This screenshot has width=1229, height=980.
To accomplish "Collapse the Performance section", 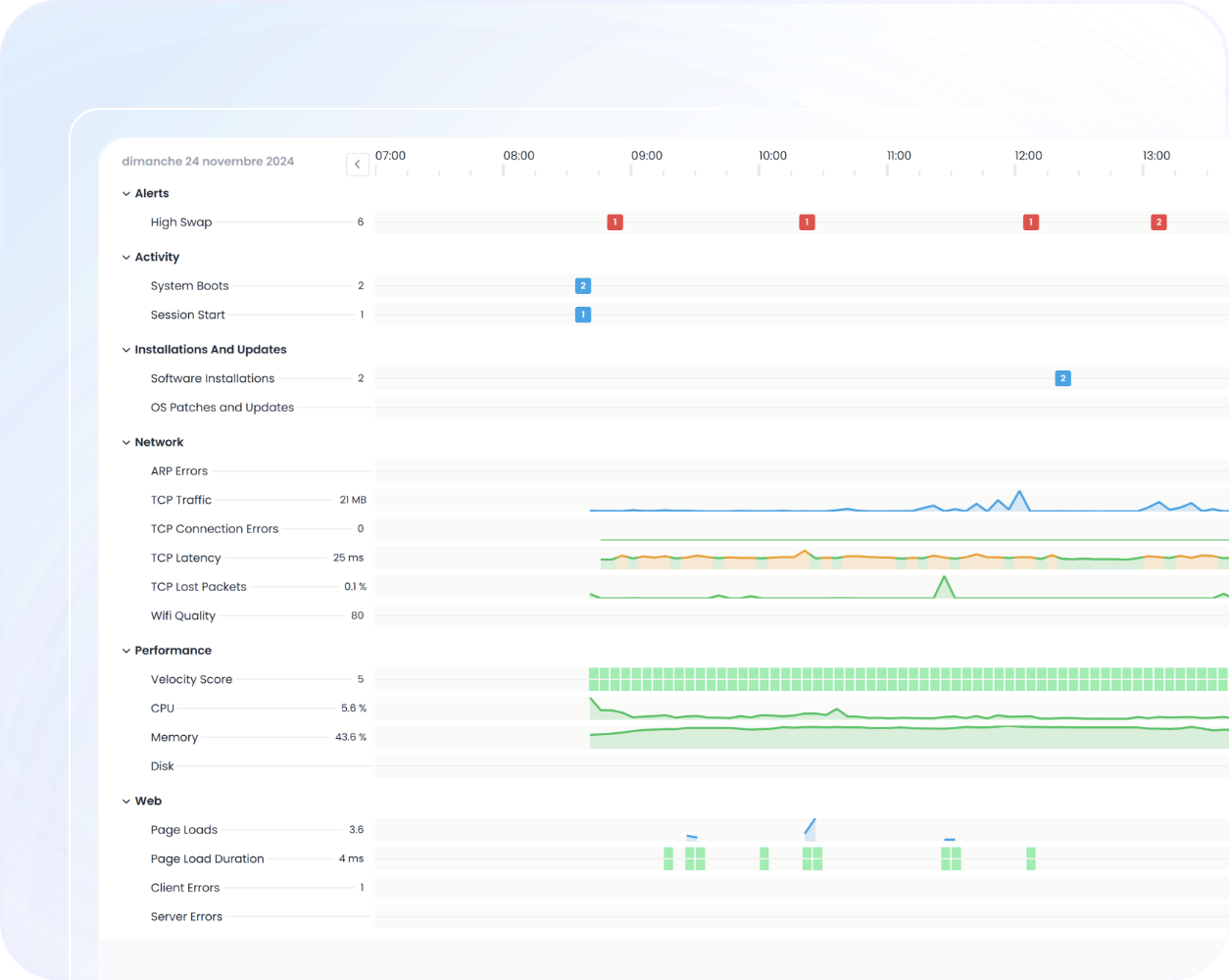I will pyautogui.click(x=126, y=651).
